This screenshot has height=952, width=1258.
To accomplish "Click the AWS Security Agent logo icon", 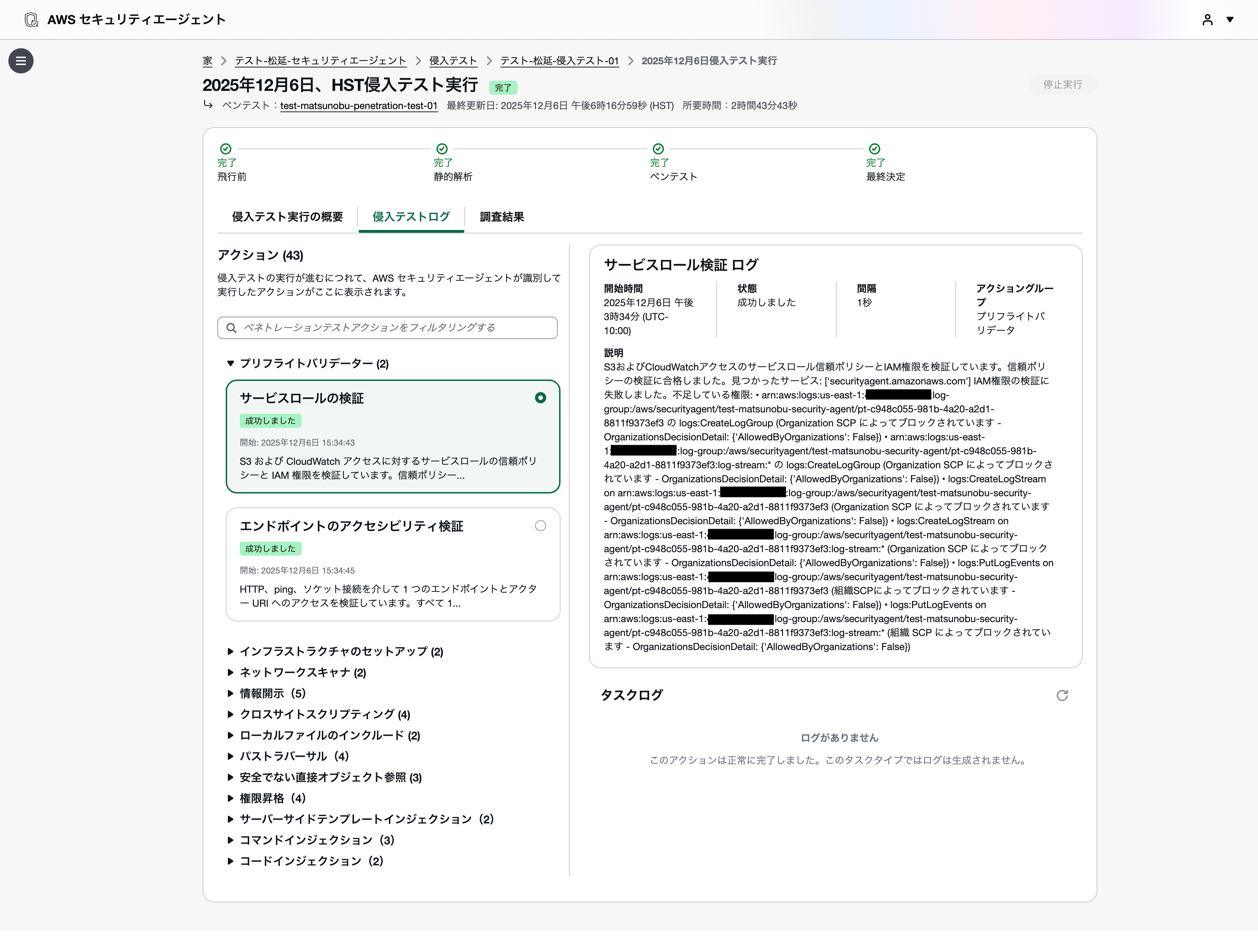I will click(32, 20).
